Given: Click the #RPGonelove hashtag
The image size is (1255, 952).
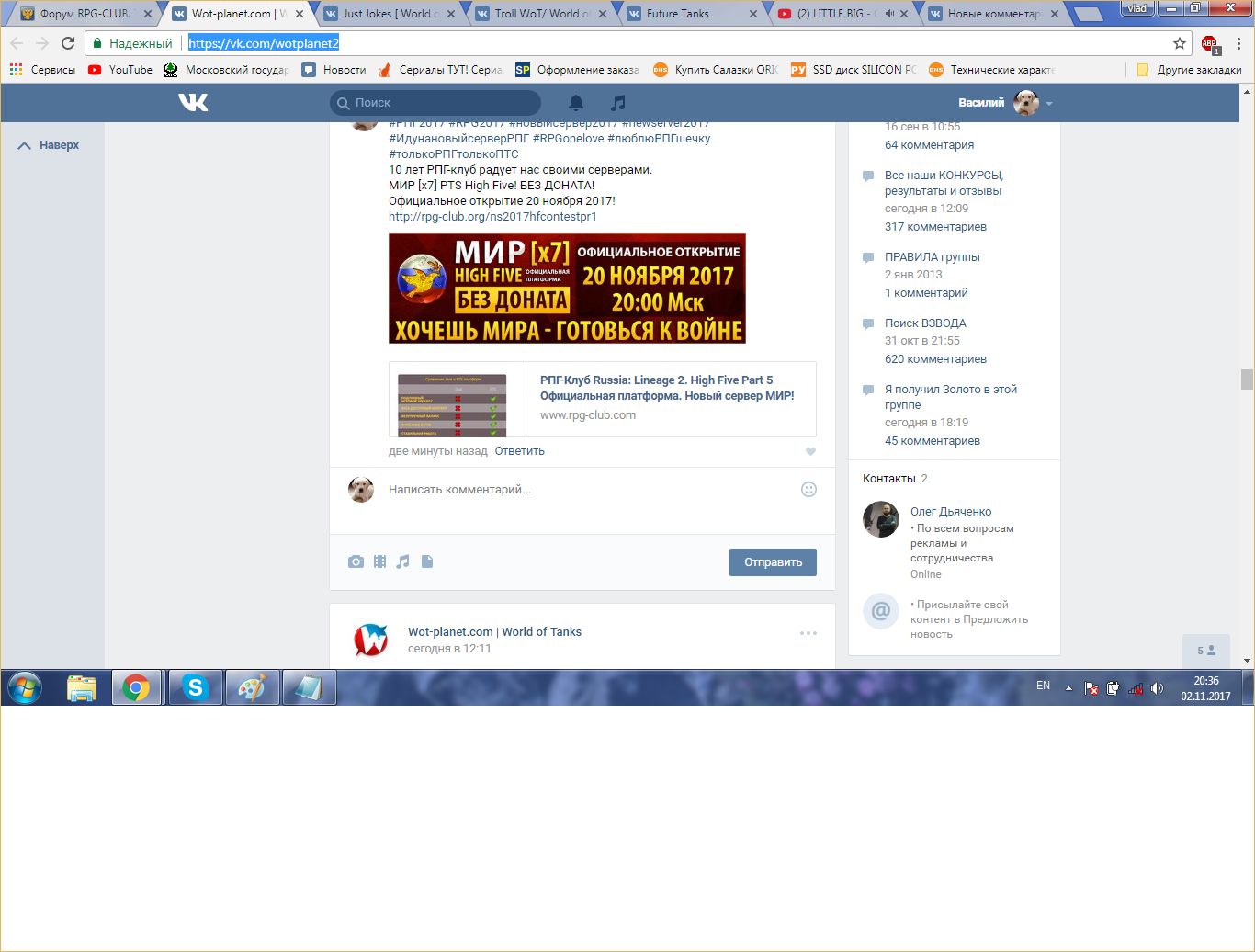Looking at the screenshot, I should click(569, 139).
